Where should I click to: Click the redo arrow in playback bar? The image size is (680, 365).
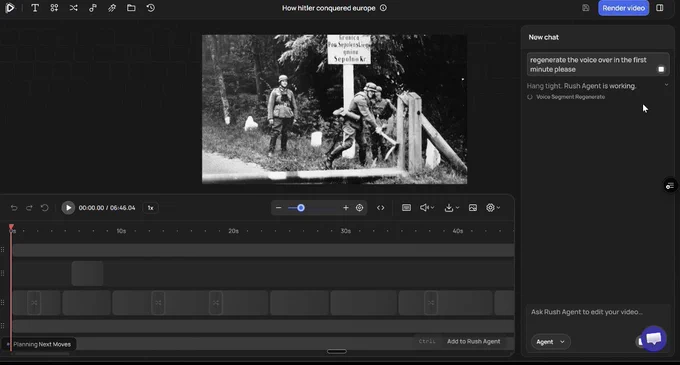pos(29,208)
